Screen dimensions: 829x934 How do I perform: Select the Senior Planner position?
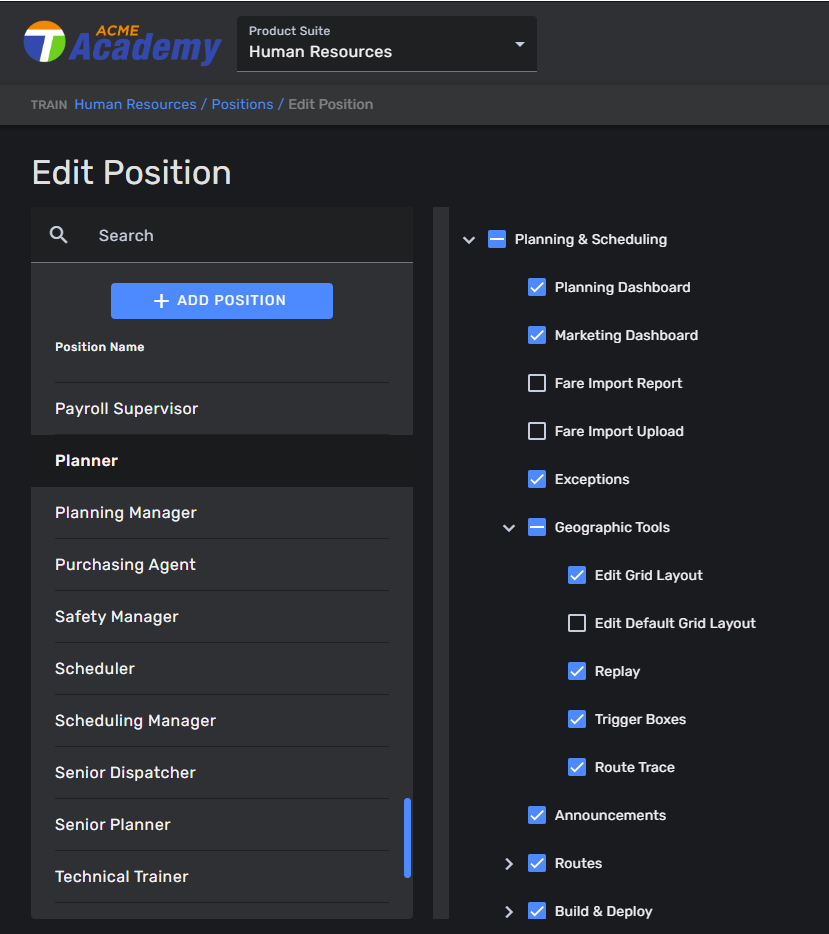(113, 824)
